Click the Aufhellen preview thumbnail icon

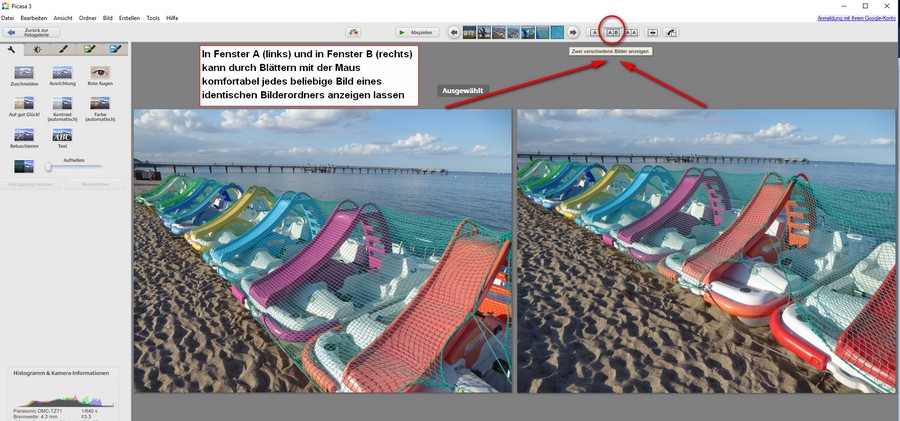24,167
